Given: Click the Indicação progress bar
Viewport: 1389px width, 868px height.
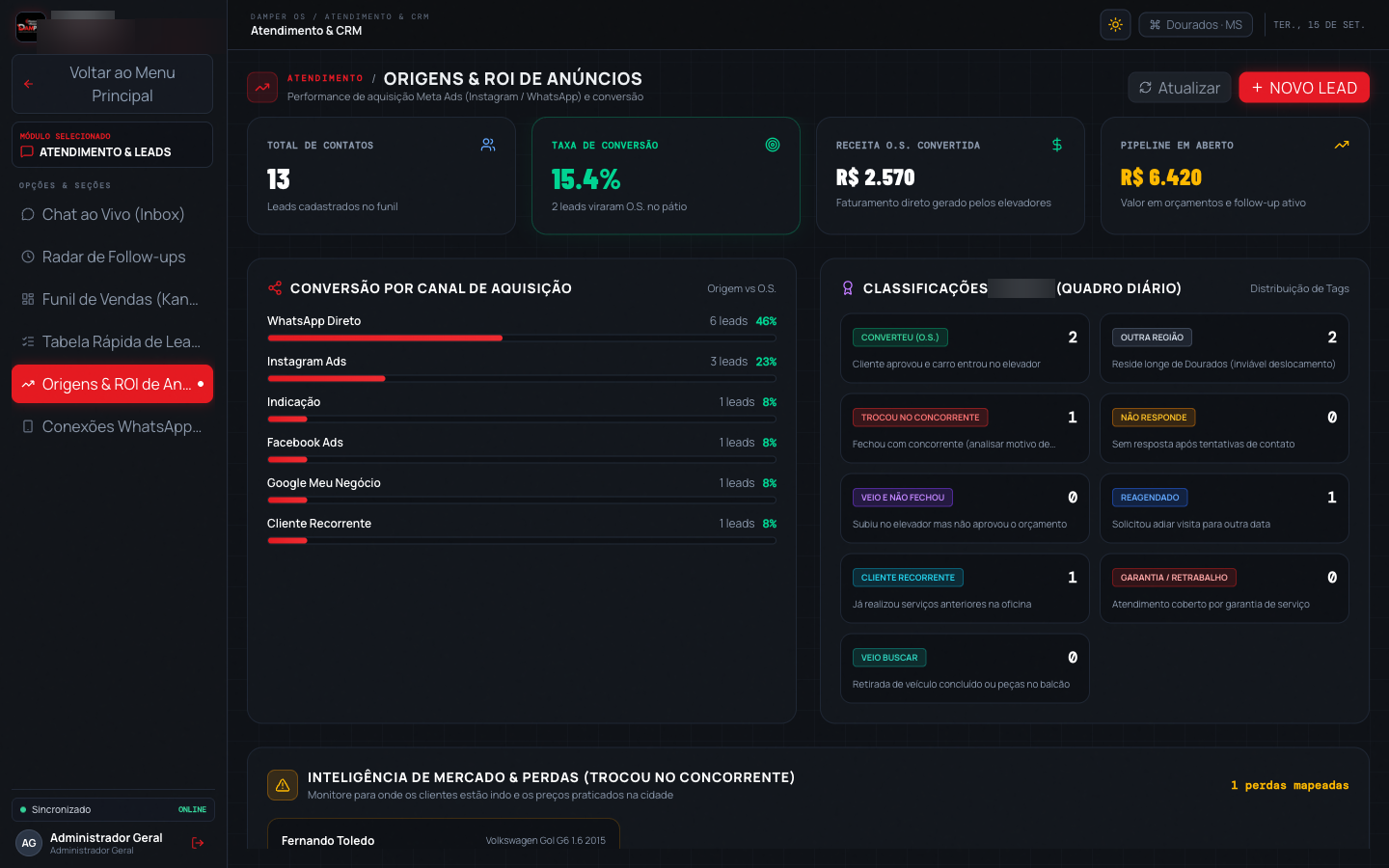Looking at the screenshot, I should [x=522, y=419].
